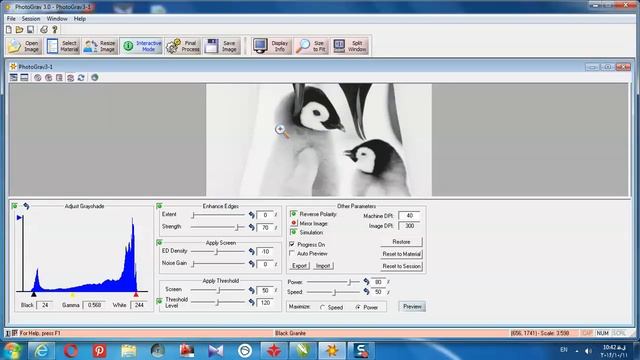The height and width of the screenshot is (360, 640).
Task: Click the Import button
Action: (323, 266)
